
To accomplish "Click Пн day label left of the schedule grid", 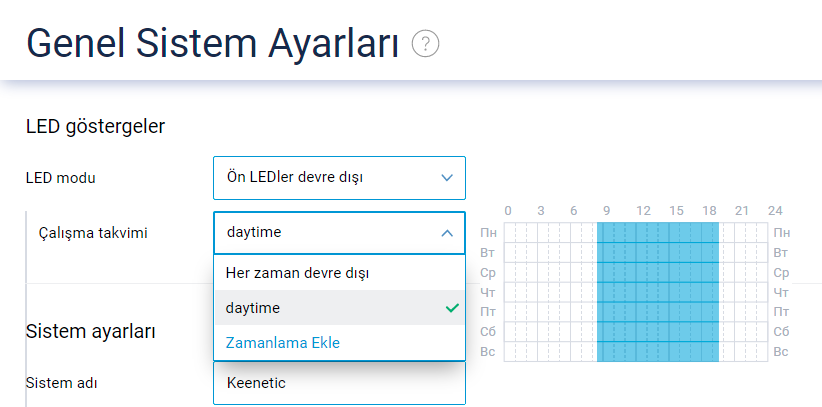I will [489, 232].
